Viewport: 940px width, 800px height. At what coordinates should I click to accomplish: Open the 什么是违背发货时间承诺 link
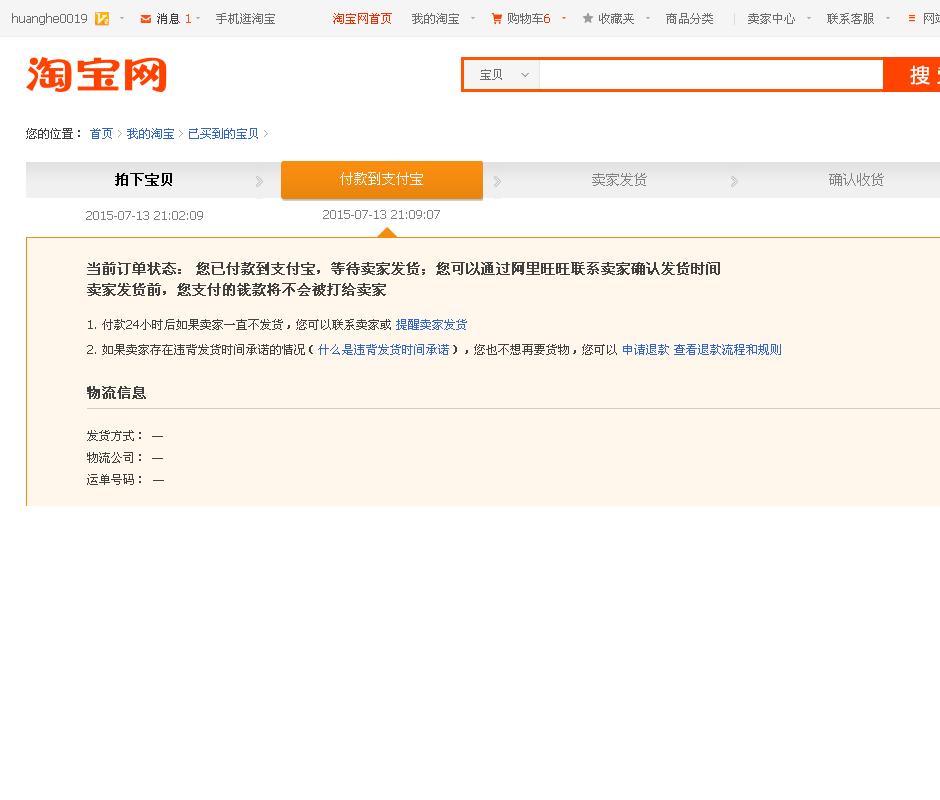pos(383,350)
